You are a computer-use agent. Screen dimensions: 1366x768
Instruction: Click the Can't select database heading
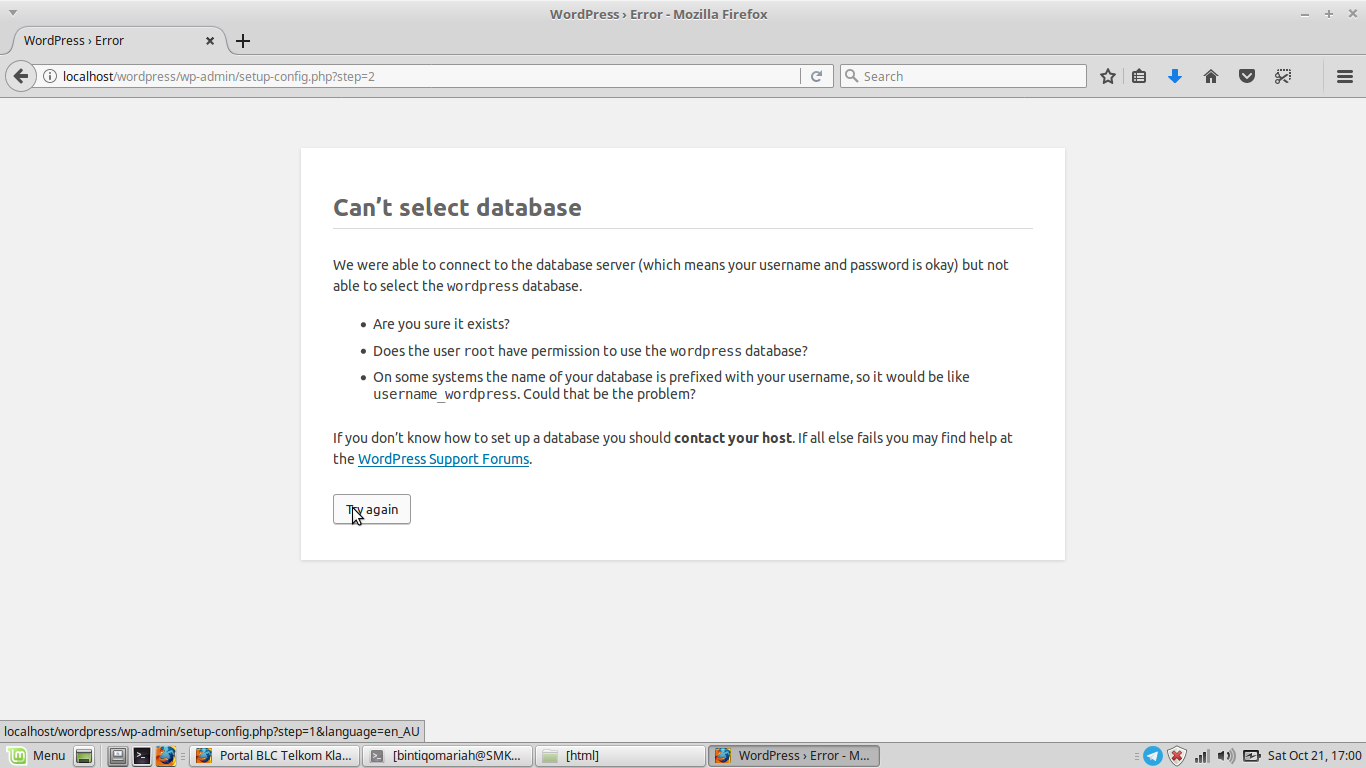457,207
